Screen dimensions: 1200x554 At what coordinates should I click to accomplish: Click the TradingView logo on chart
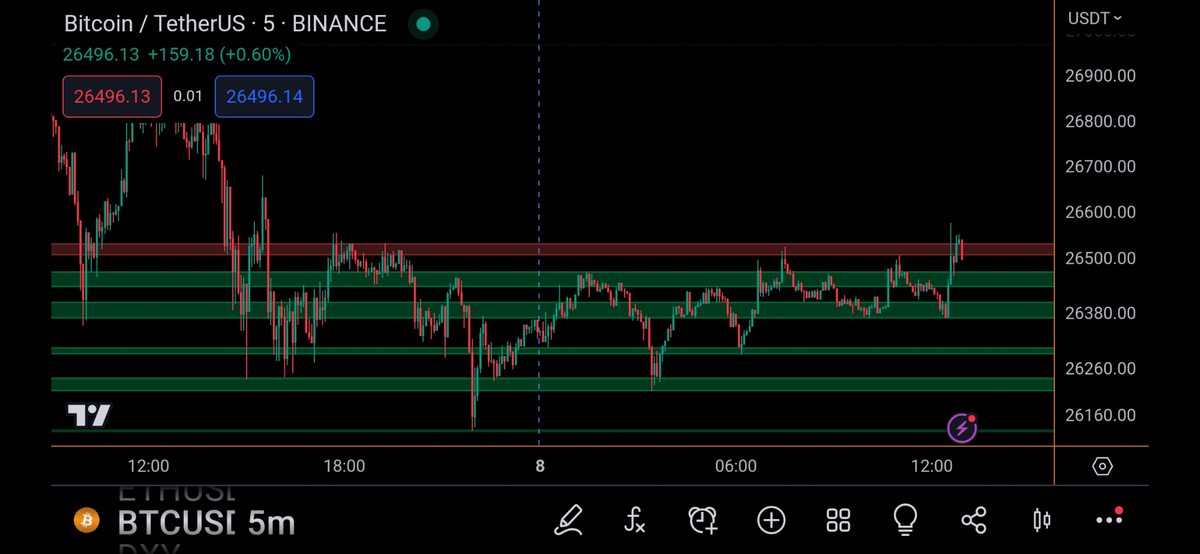point(89,415)
